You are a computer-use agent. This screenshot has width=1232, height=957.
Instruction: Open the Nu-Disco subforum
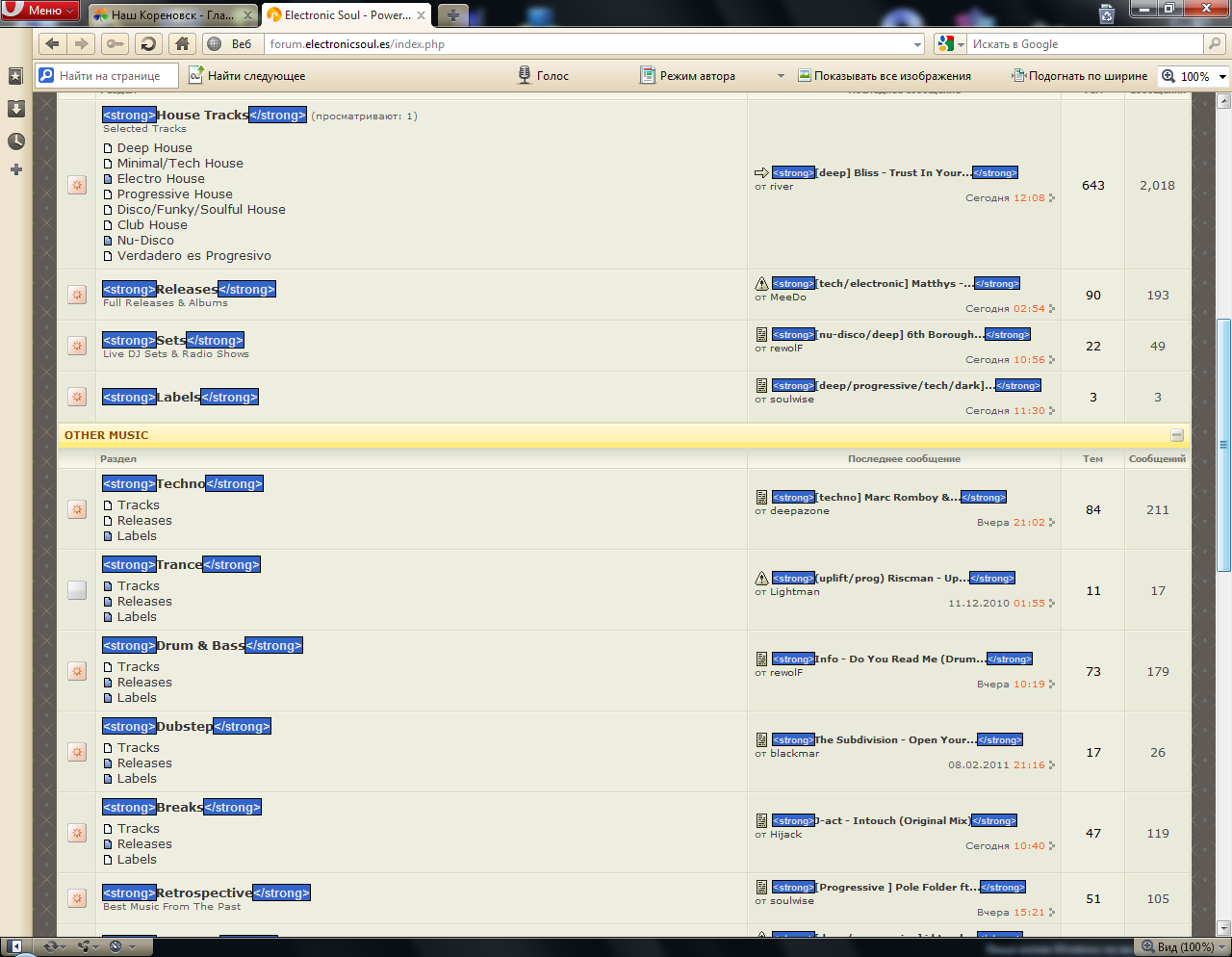[145, 241]
